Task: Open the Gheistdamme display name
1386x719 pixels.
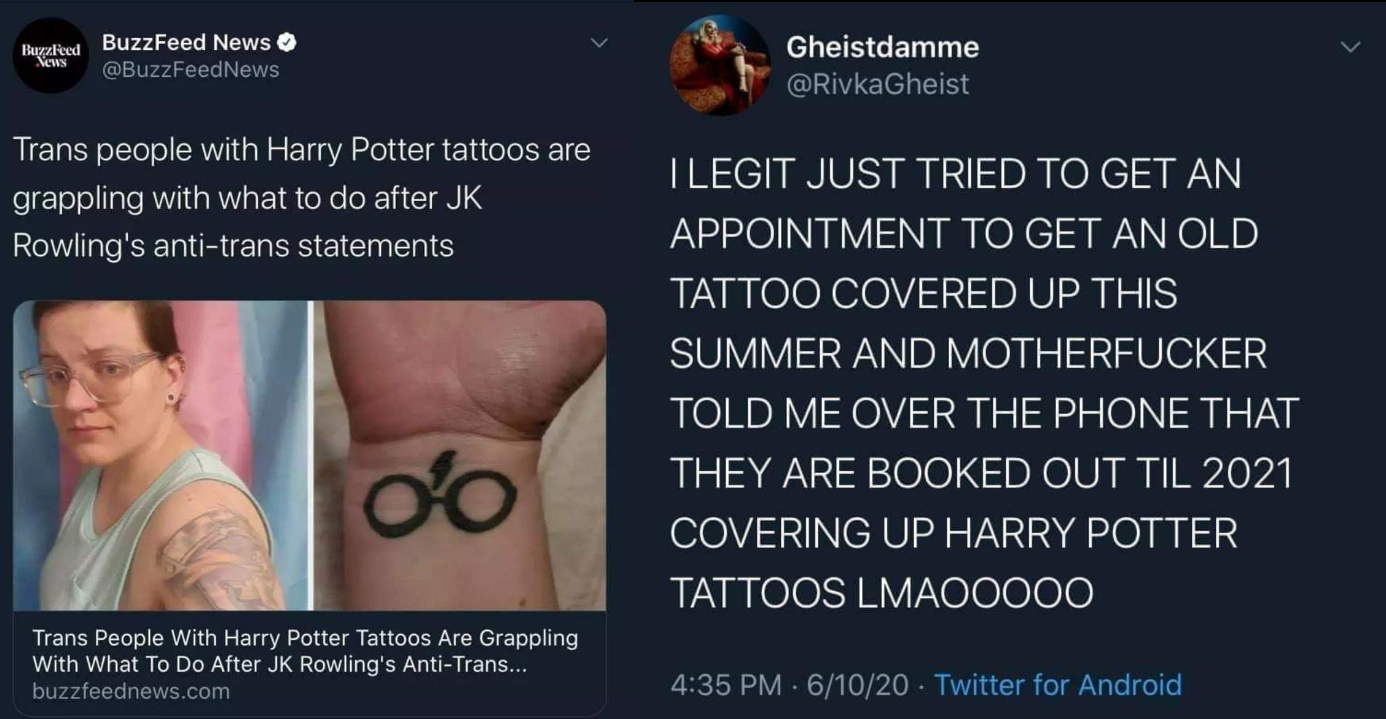Action: click(x=883, y=47)
